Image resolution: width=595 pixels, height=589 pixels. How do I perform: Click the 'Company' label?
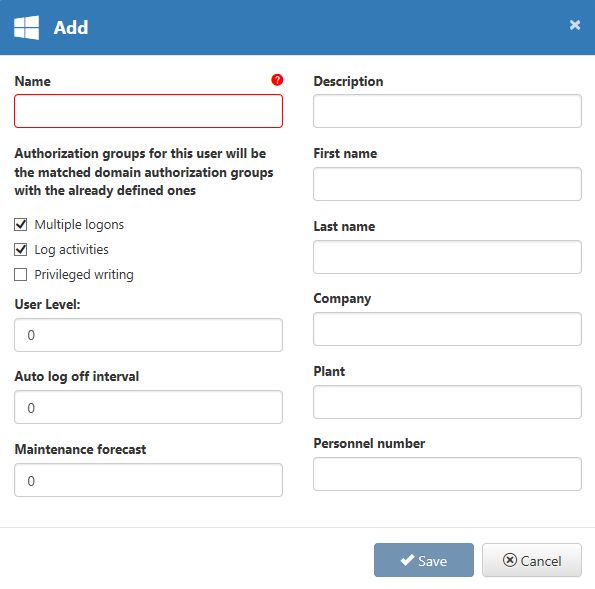342,299
